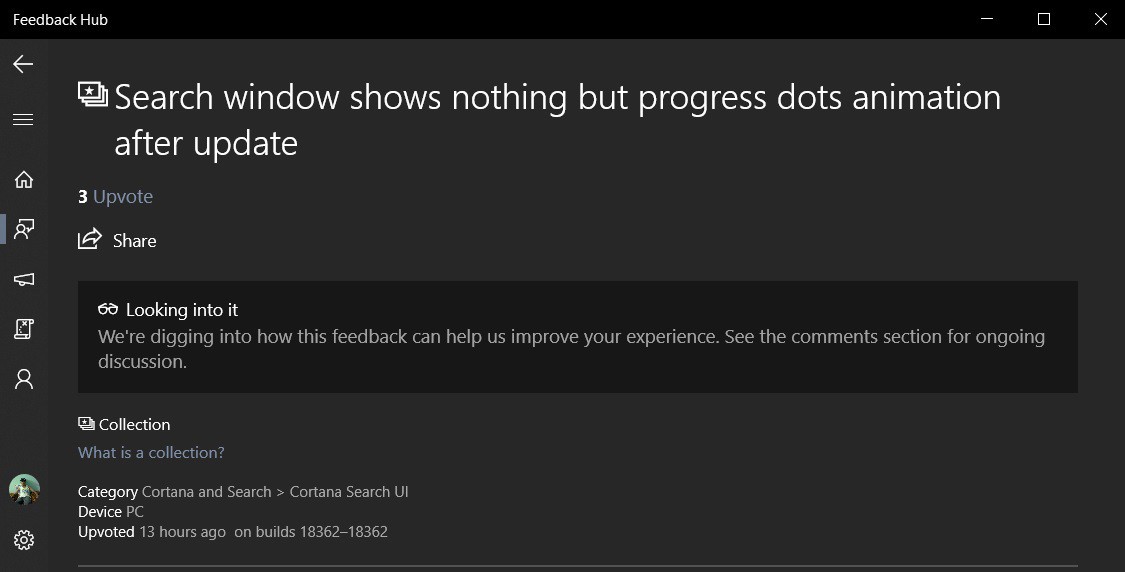Click the Share text label
1125x572 pixels.
[x=134, y=241]
